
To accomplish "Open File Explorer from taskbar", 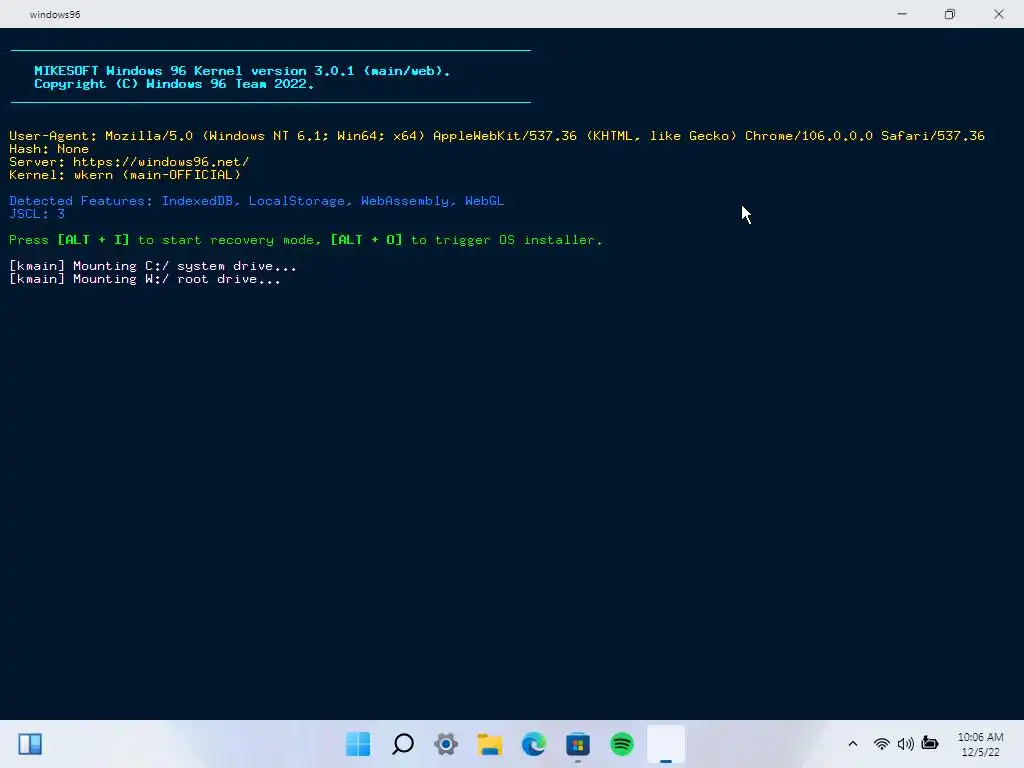I will click(490, 744).
